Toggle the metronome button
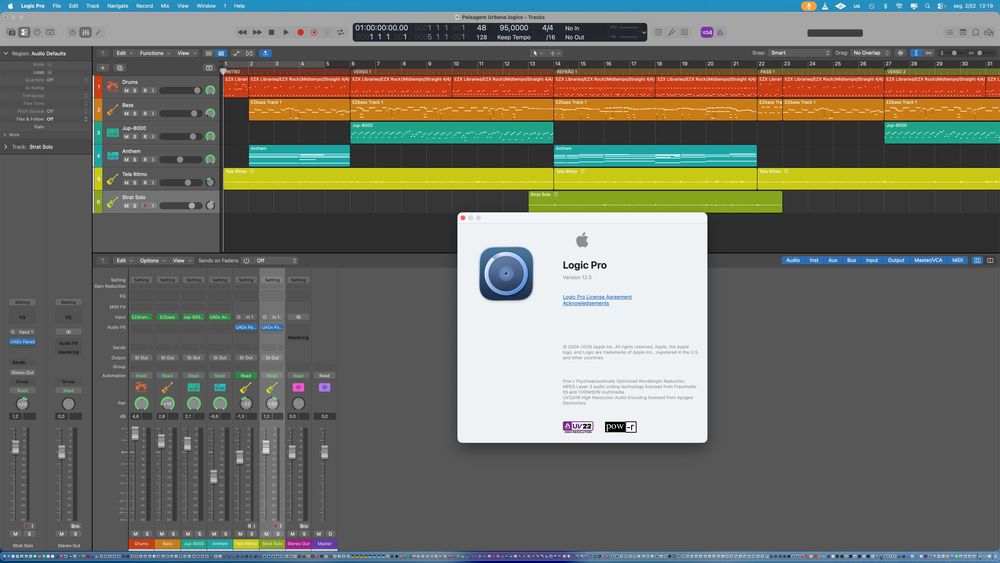The height and width of the screenshot is (563, 1000). (720, 33)
